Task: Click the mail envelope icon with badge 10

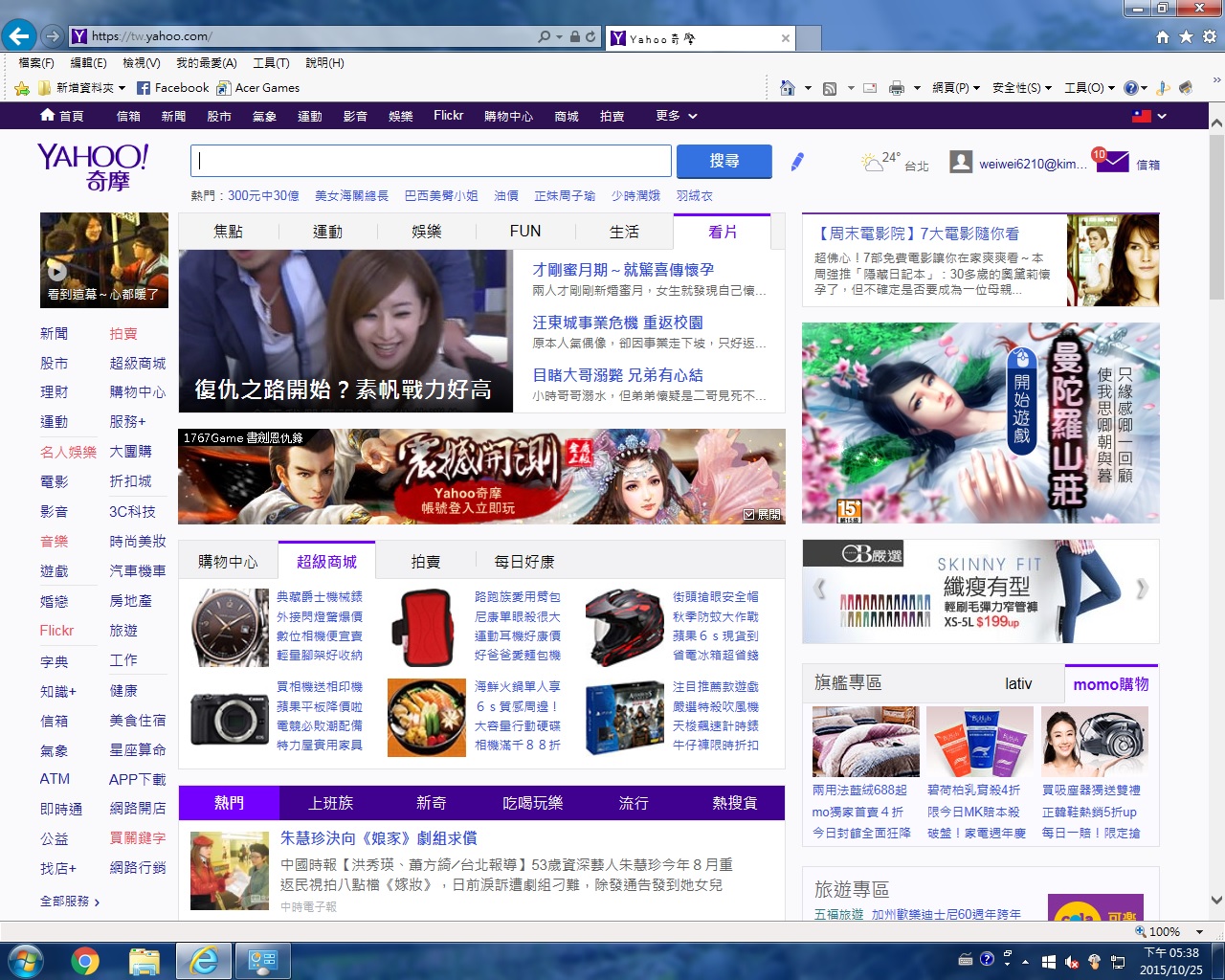Action: (1111, 161)
